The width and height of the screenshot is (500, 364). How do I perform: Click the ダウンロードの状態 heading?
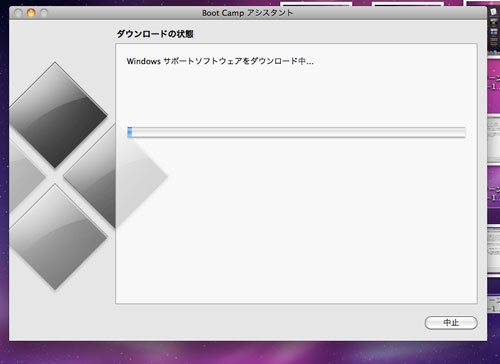click(x=155, y=34)
